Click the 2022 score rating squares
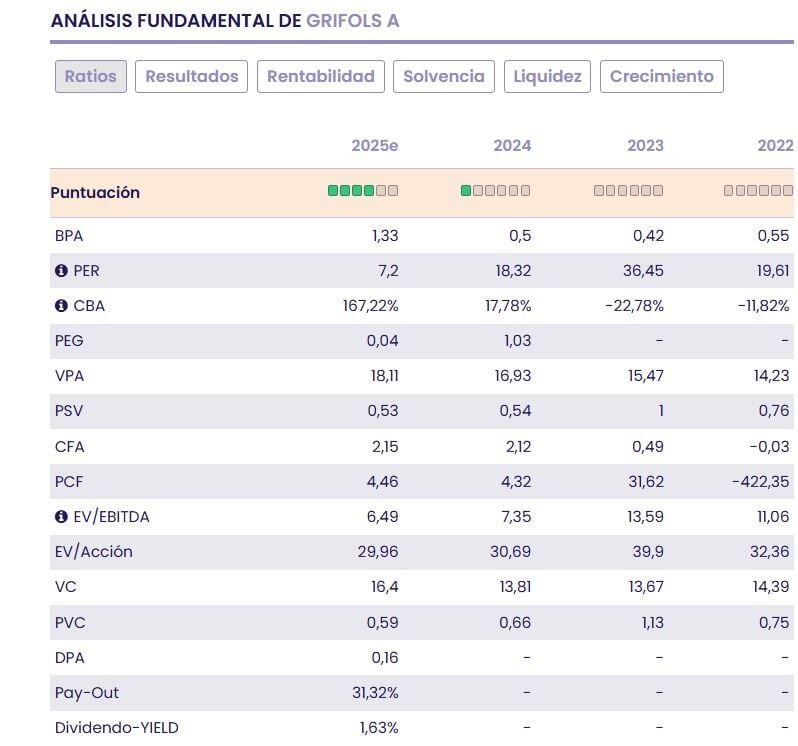Viewport: 798px width, 746px height. point(758,191)
